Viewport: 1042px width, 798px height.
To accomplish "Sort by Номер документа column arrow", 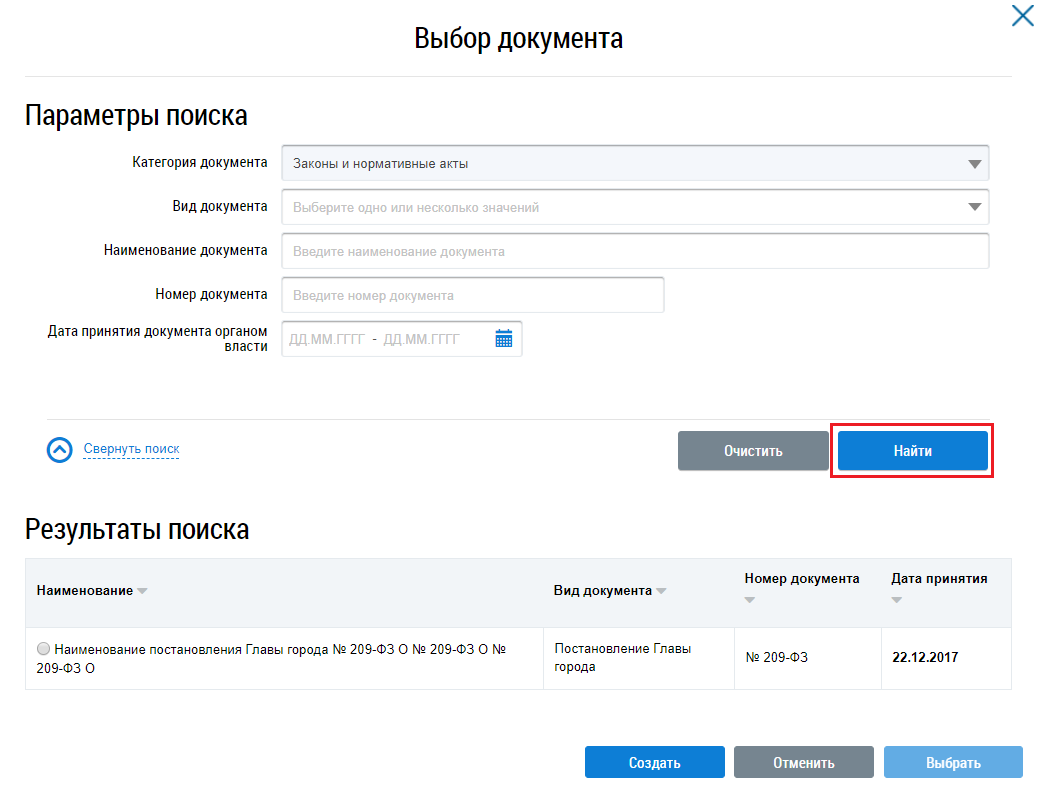I will 750,600.
